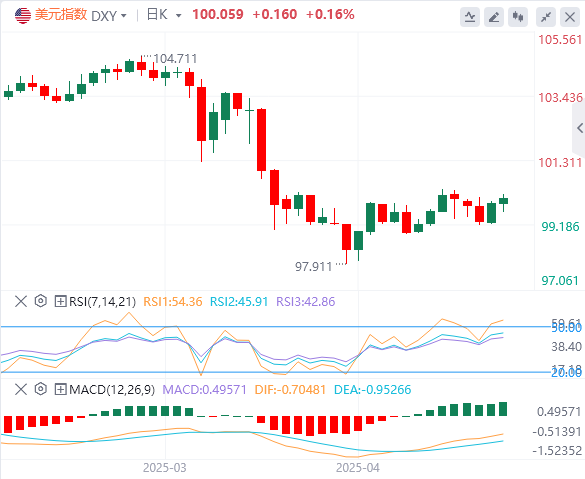Click the 38.40 RSI axis label
This screenshot has height=479, width=585.
point(566,347)
